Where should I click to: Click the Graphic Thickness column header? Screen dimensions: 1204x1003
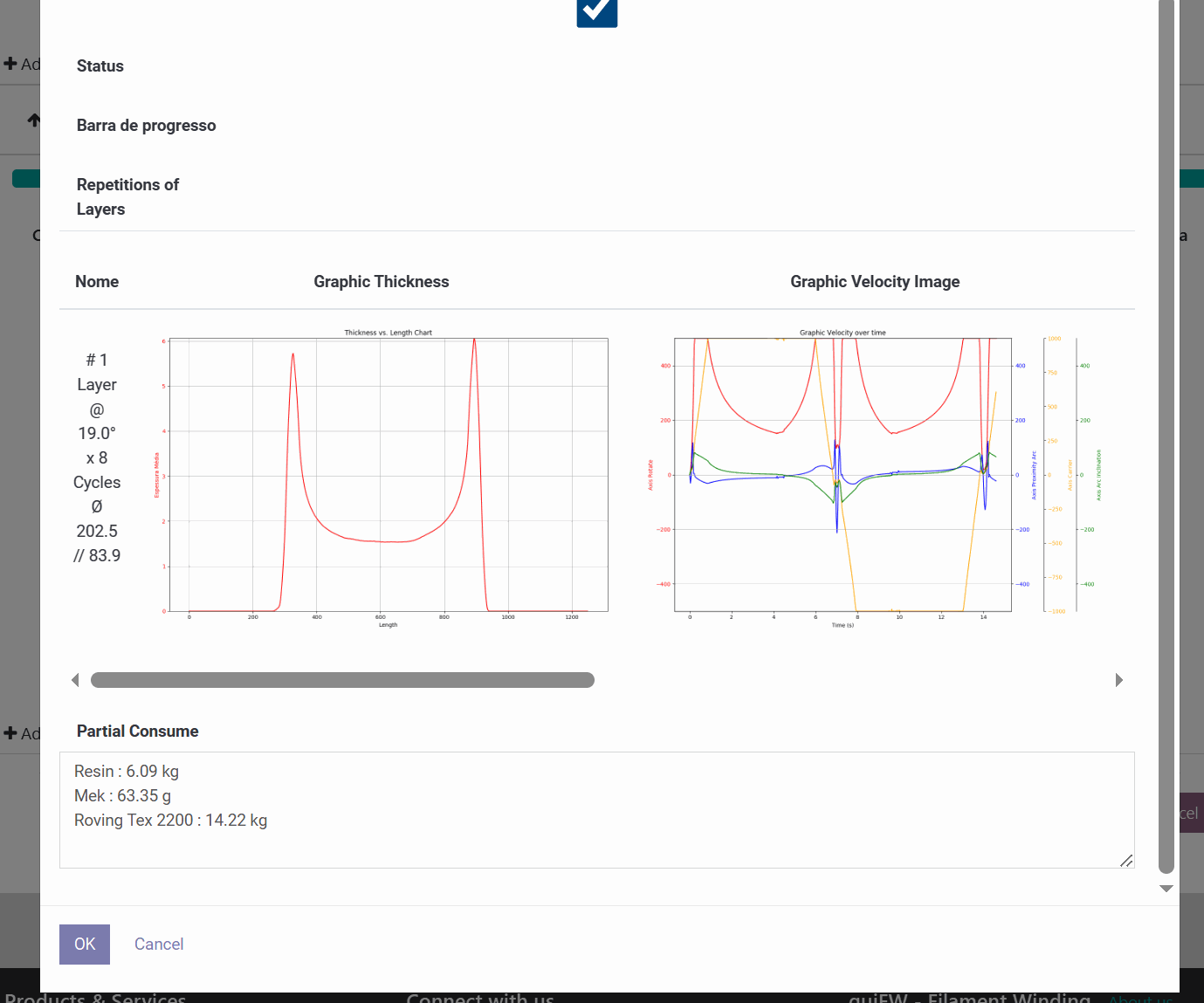pyautogui.click(x=382, y=282)
